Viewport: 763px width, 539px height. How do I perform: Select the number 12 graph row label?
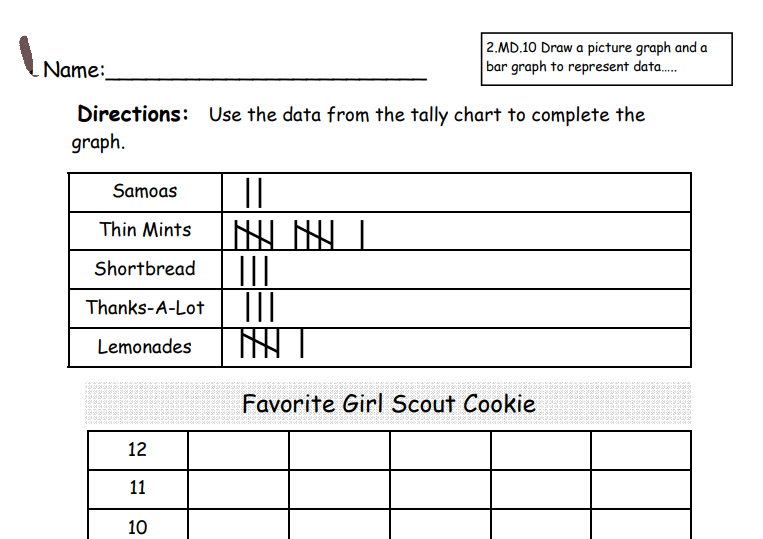pyautogui.click(x=137, y=450)
